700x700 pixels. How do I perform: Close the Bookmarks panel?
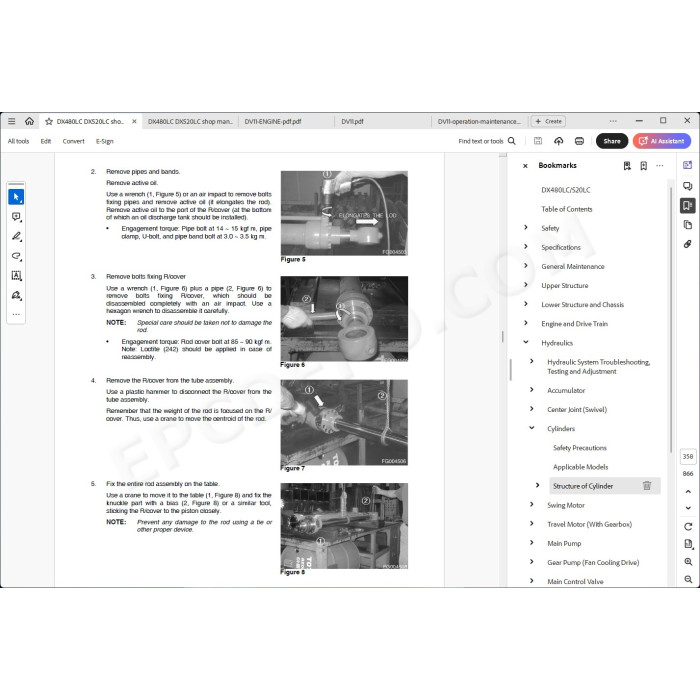525,166
